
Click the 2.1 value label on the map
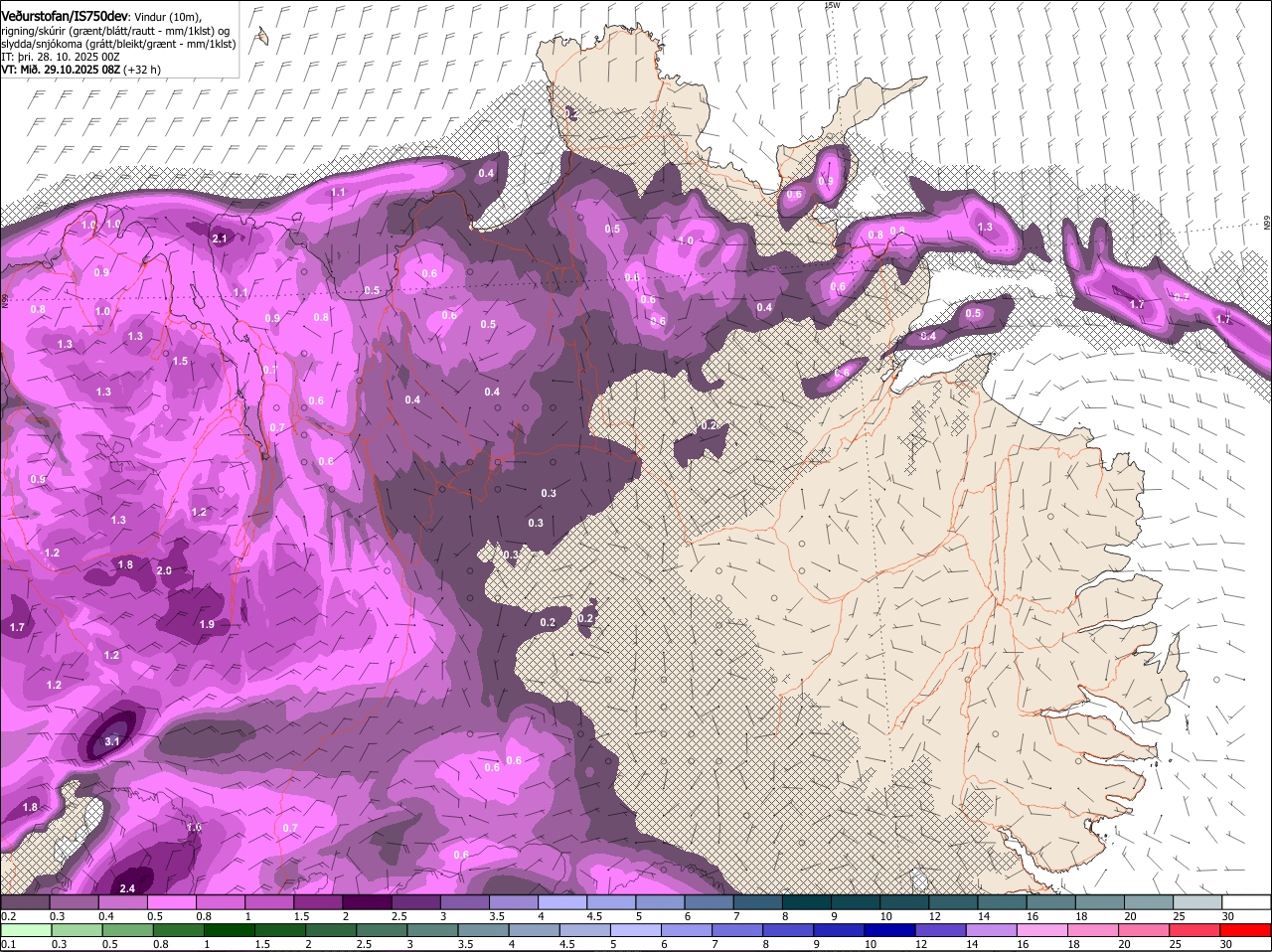221,238
